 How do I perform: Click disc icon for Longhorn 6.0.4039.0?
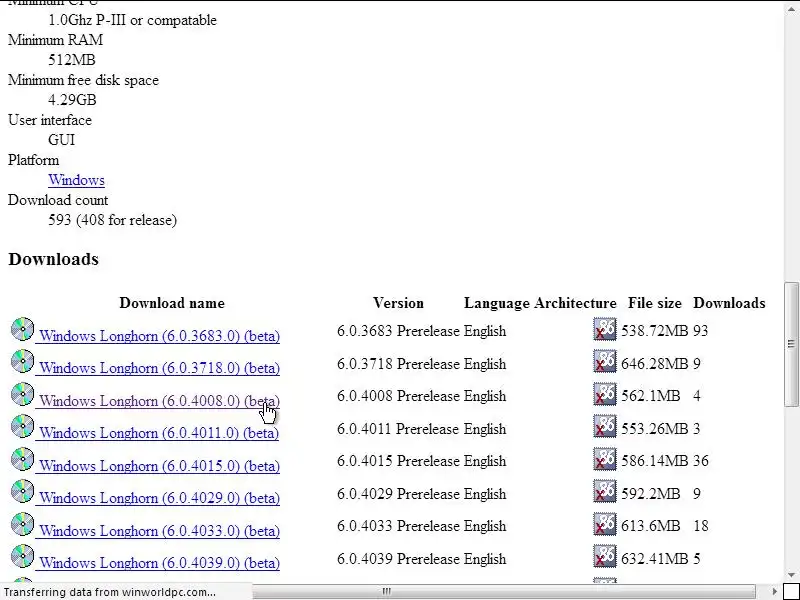(x=22, y=556)
